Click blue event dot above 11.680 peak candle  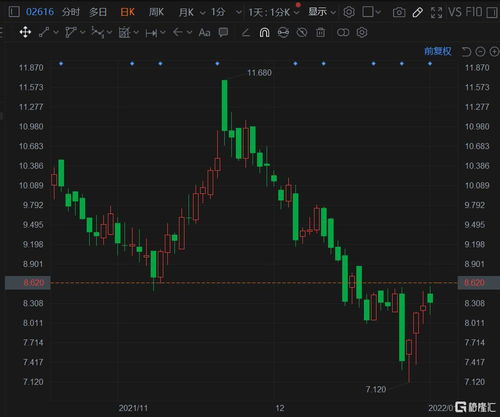(217, 63)
